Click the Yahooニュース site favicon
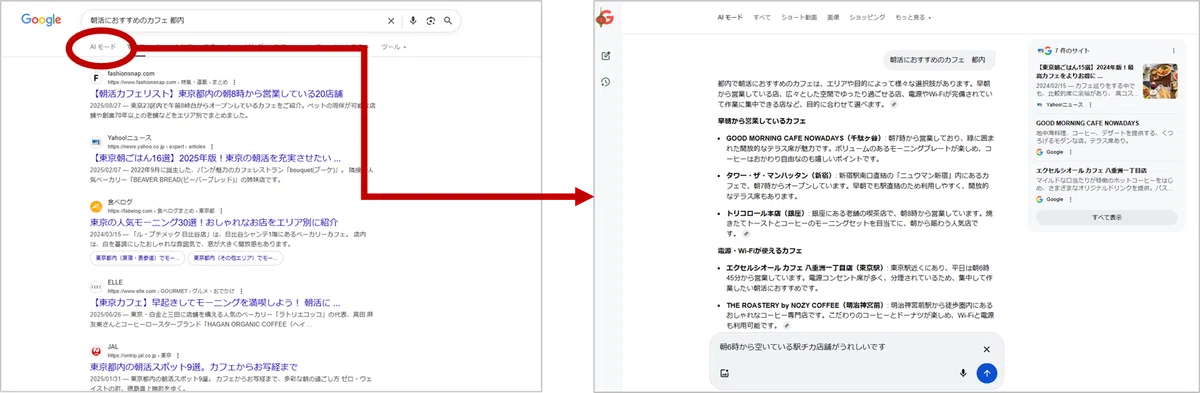This screenshot has width=1200, height=393. [95, 141]
